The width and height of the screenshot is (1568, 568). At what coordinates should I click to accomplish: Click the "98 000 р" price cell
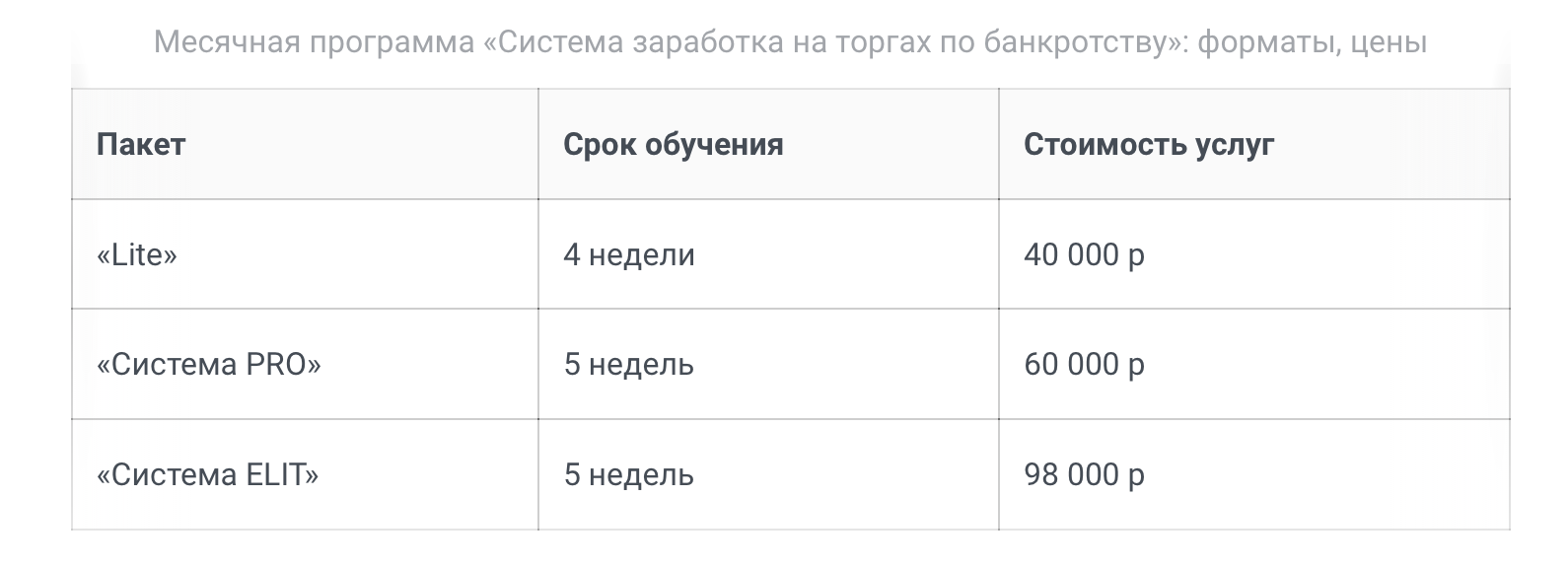[x=1084, y=475]
